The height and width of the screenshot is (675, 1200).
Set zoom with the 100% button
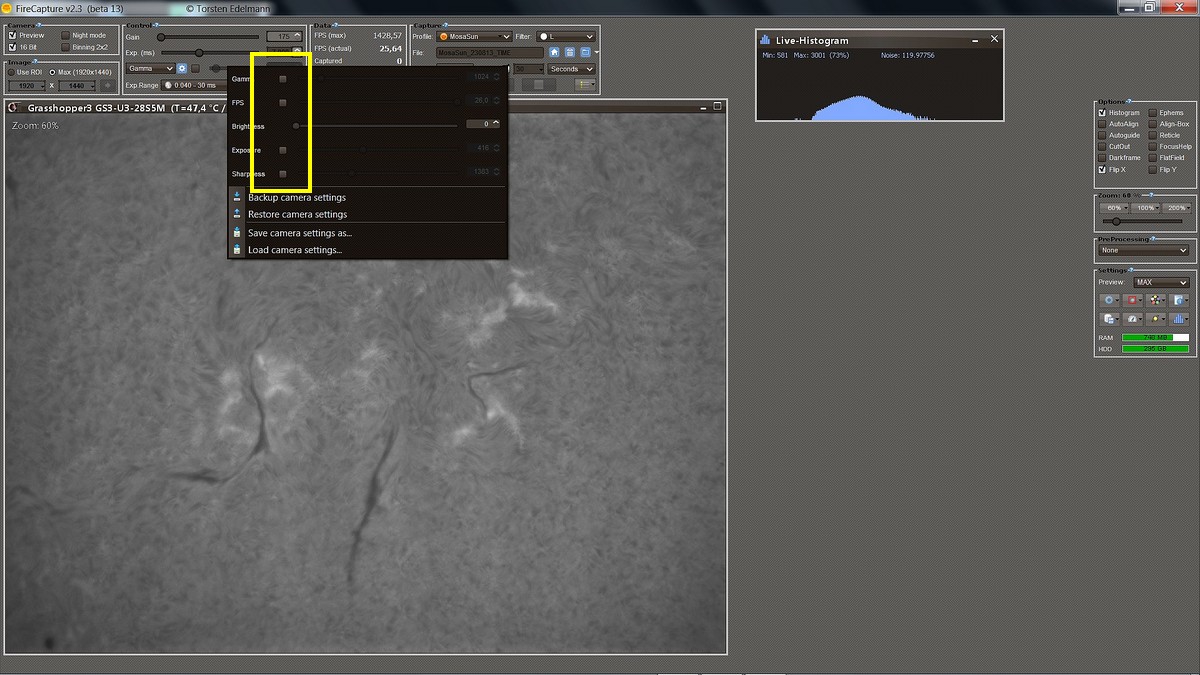(x=1145, y=208)
